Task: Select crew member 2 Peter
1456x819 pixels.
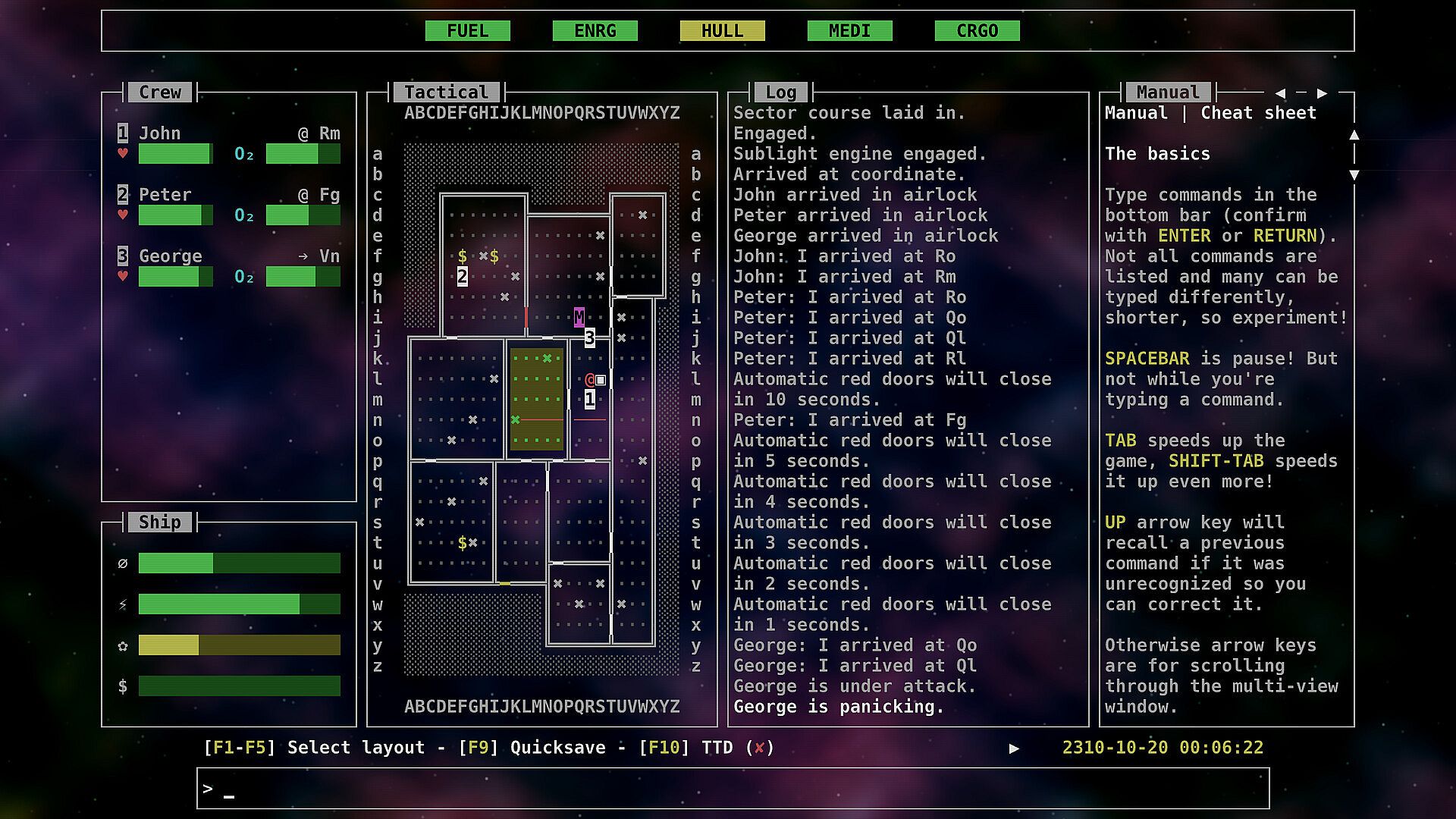Action: [x=155, y=195]
